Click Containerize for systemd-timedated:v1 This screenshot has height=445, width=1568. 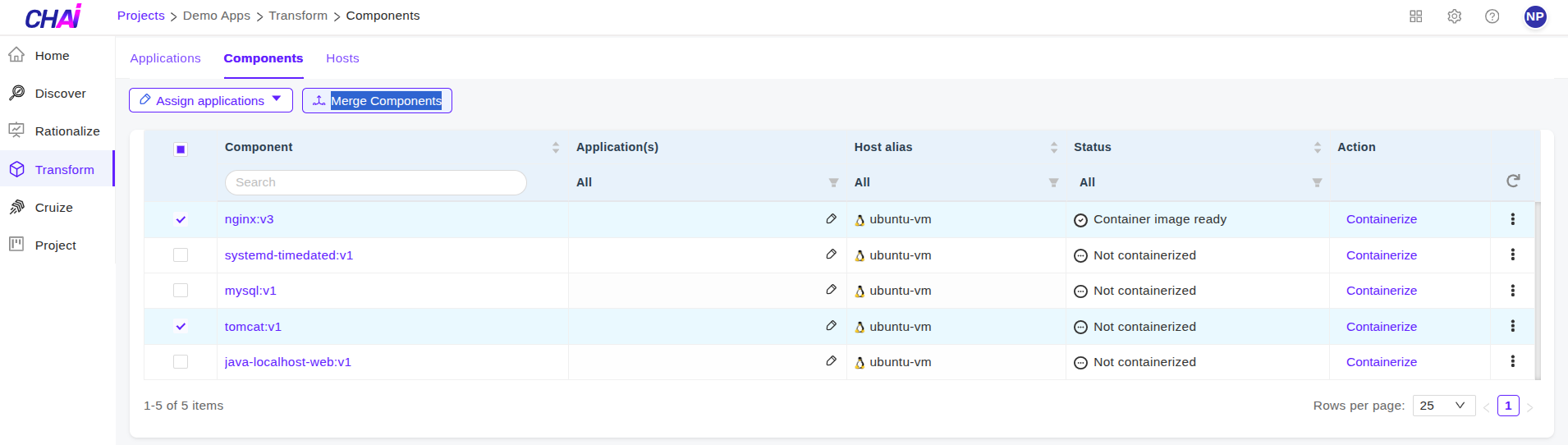pyautogui.click(x=1382, y=255)
